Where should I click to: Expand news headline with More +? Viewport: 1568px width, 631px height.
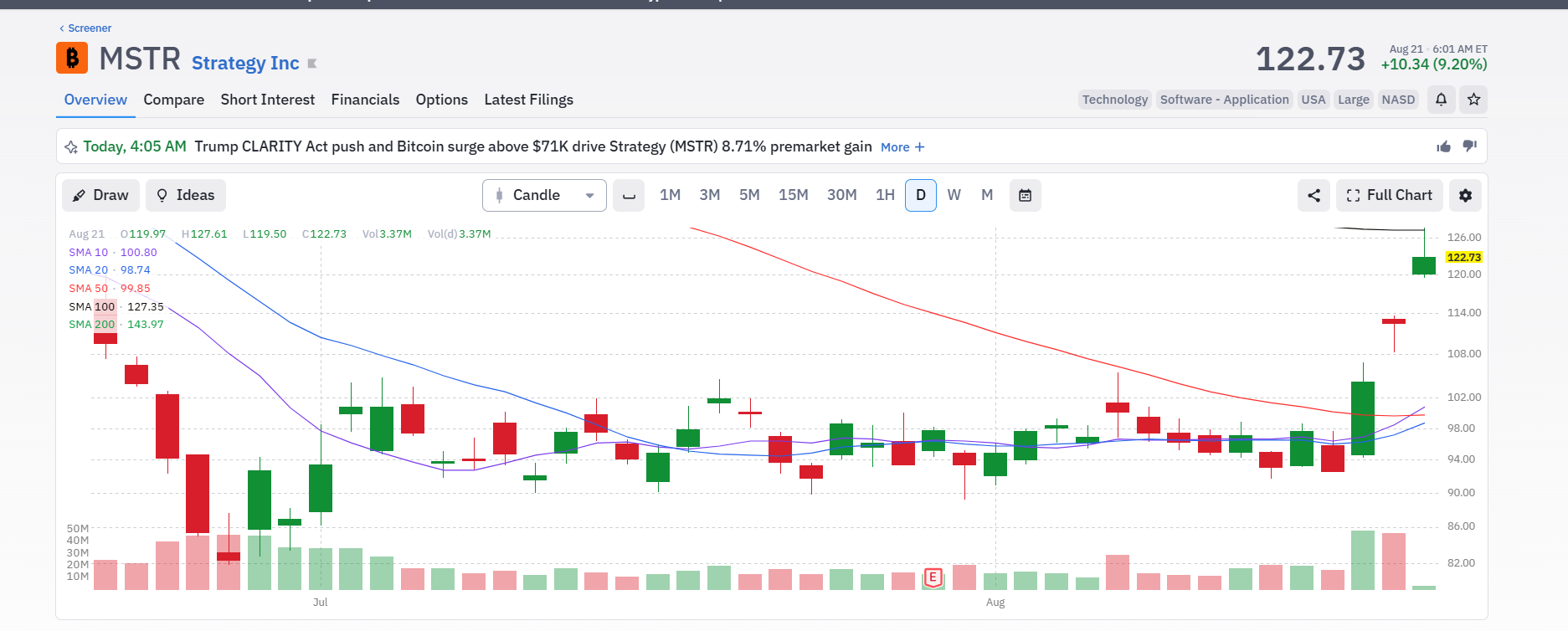point(902,147)
